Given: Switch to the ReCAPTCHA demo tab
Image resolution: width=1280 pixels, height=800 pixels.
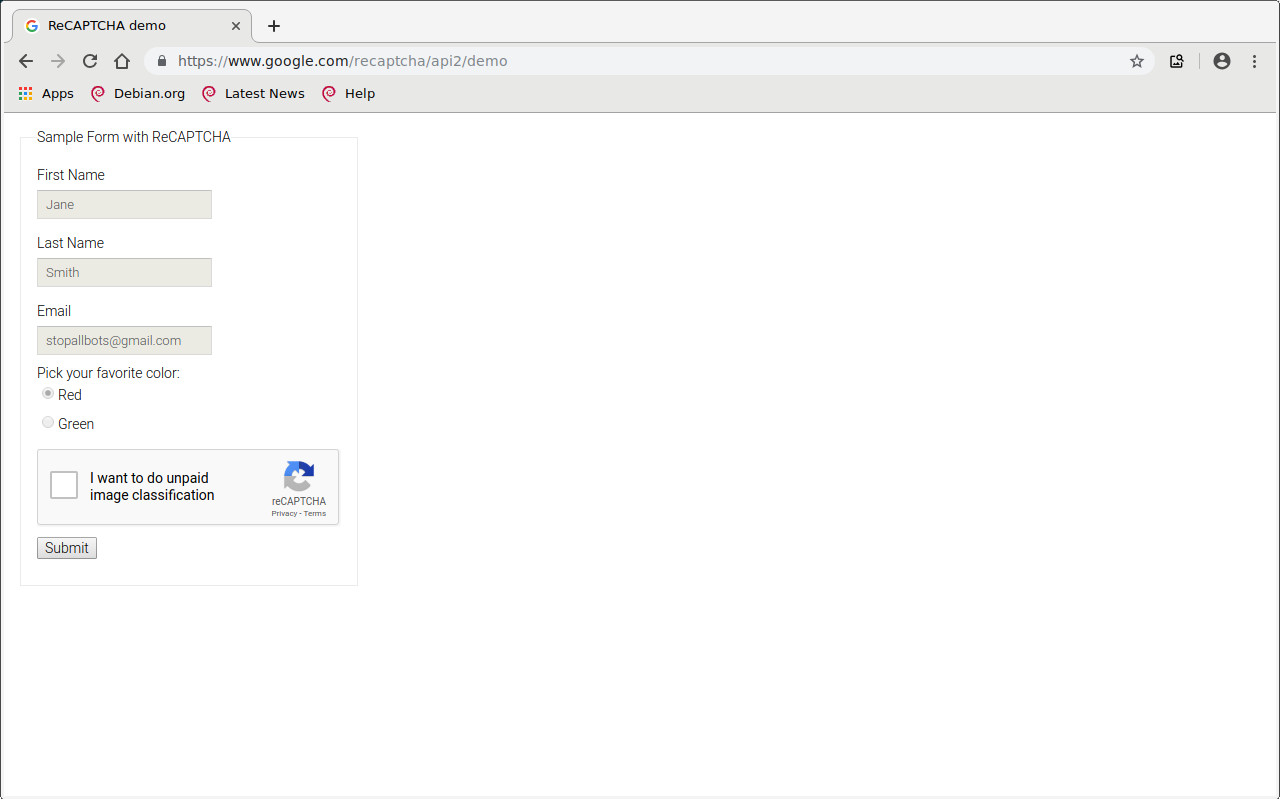Looking at the screenshot, I should (120, 26).
